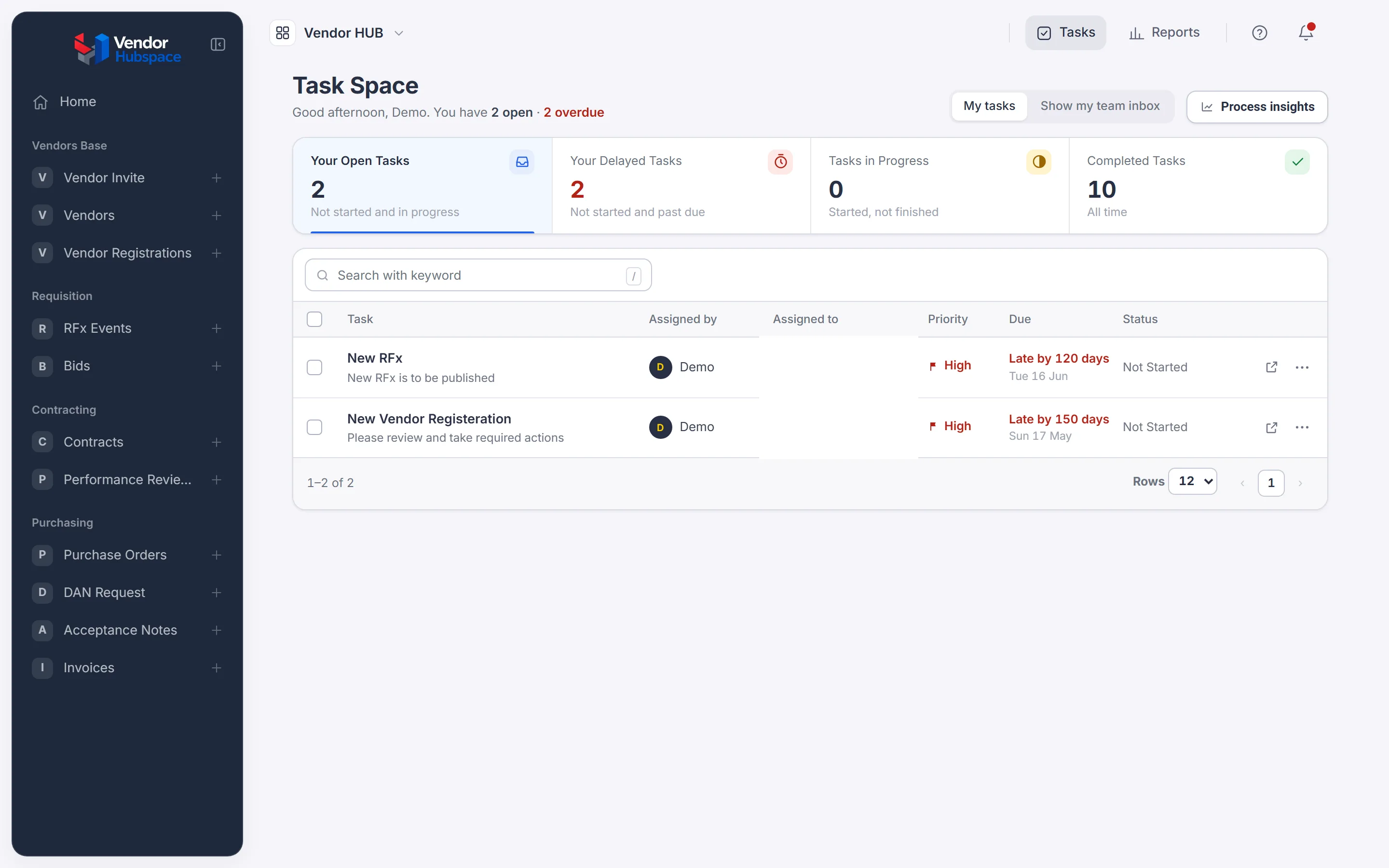Go to the next page arrow
This screenshot has width=1389, height=868.
[x=1300, y=483]
